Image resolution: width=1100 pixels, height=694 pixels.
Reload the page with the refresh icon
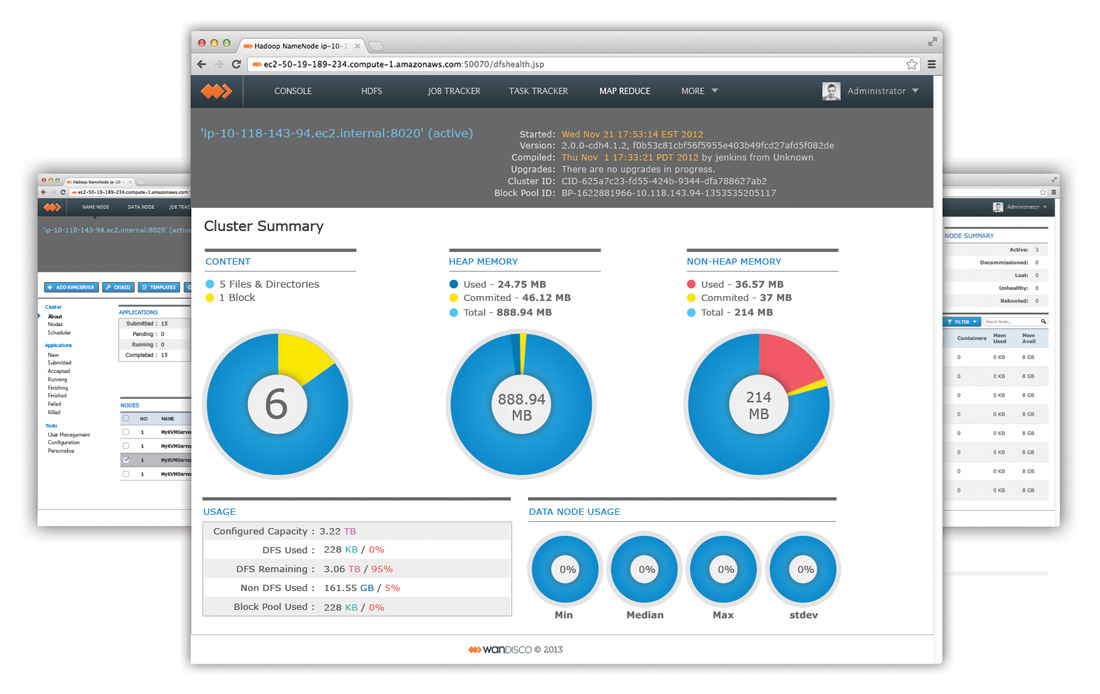(x=236, y=65)
